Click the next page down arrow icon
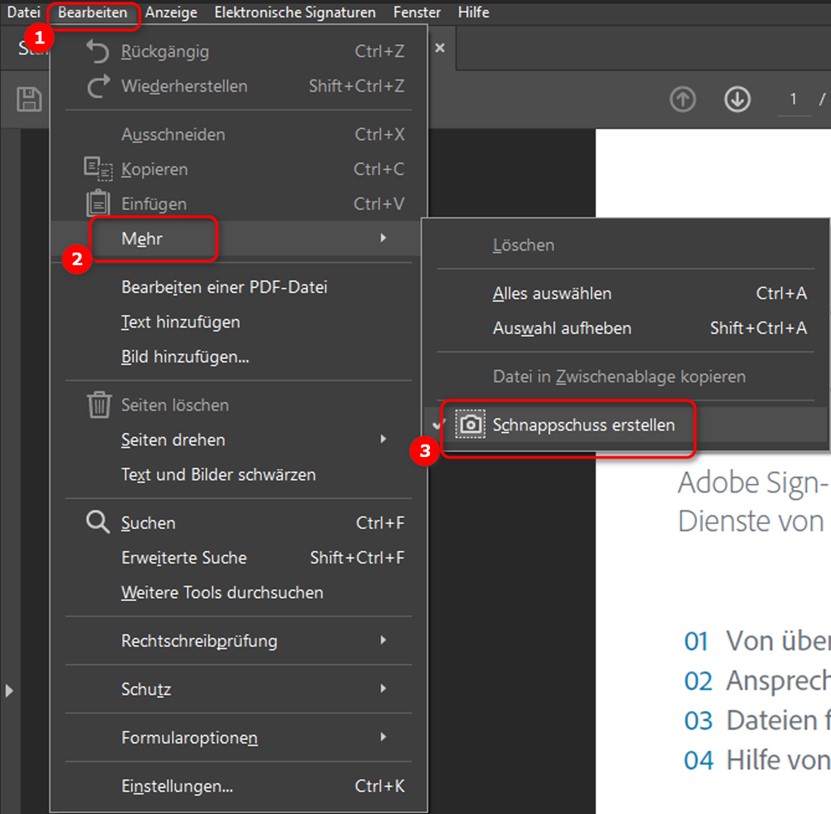The width and height of the screenshot is (831, 814). [x=737, y=99]
